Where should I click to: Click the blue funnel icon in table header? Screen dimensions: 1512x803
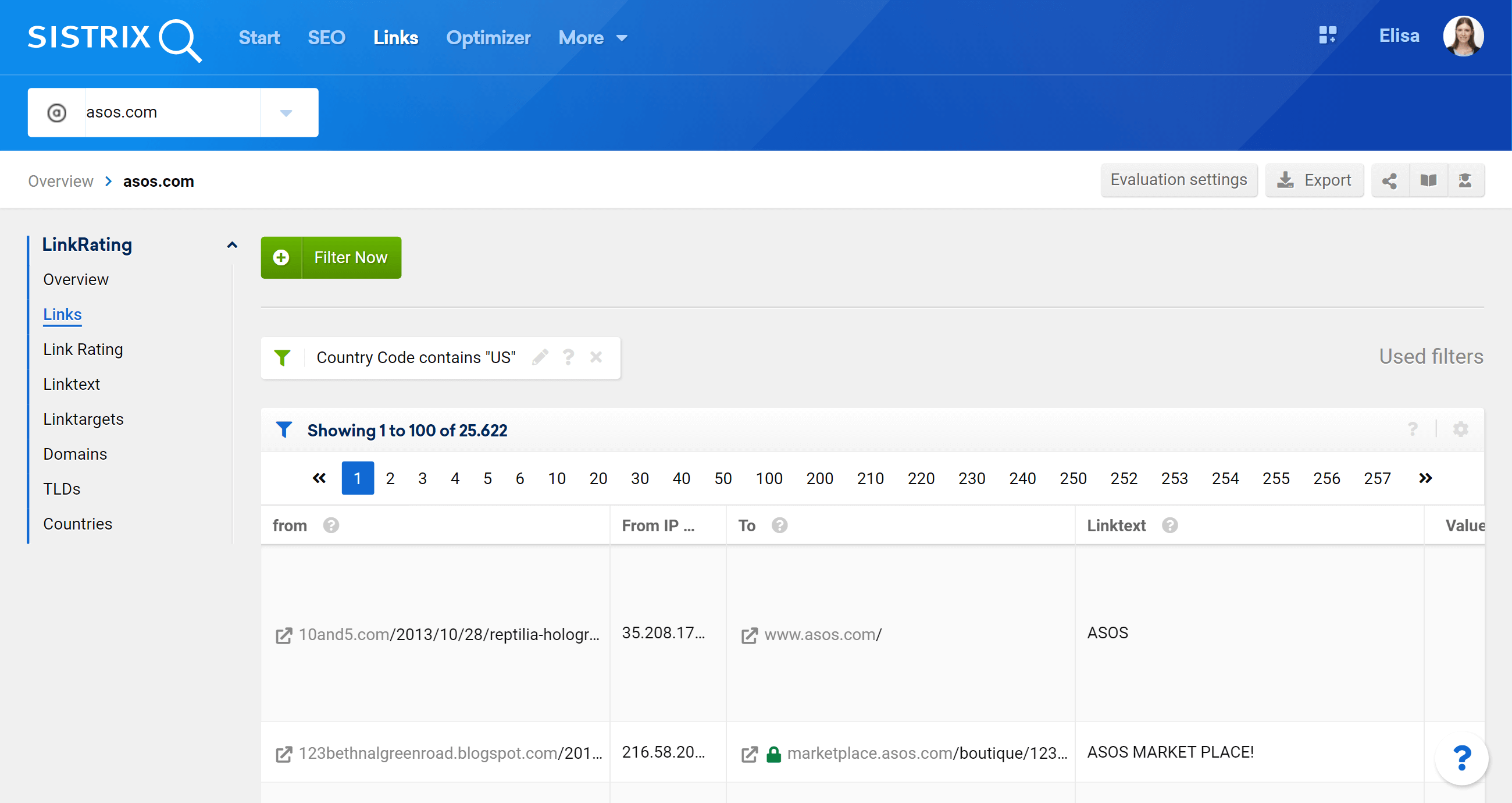(284, 430)
